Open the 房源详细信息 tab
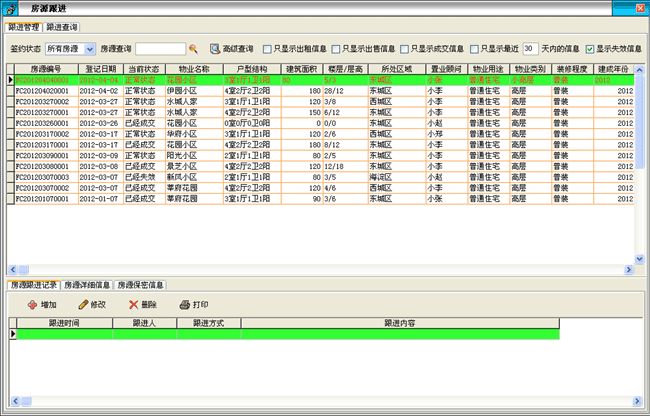This screenshot has height=416, width=650. click(x=87, y=285)
